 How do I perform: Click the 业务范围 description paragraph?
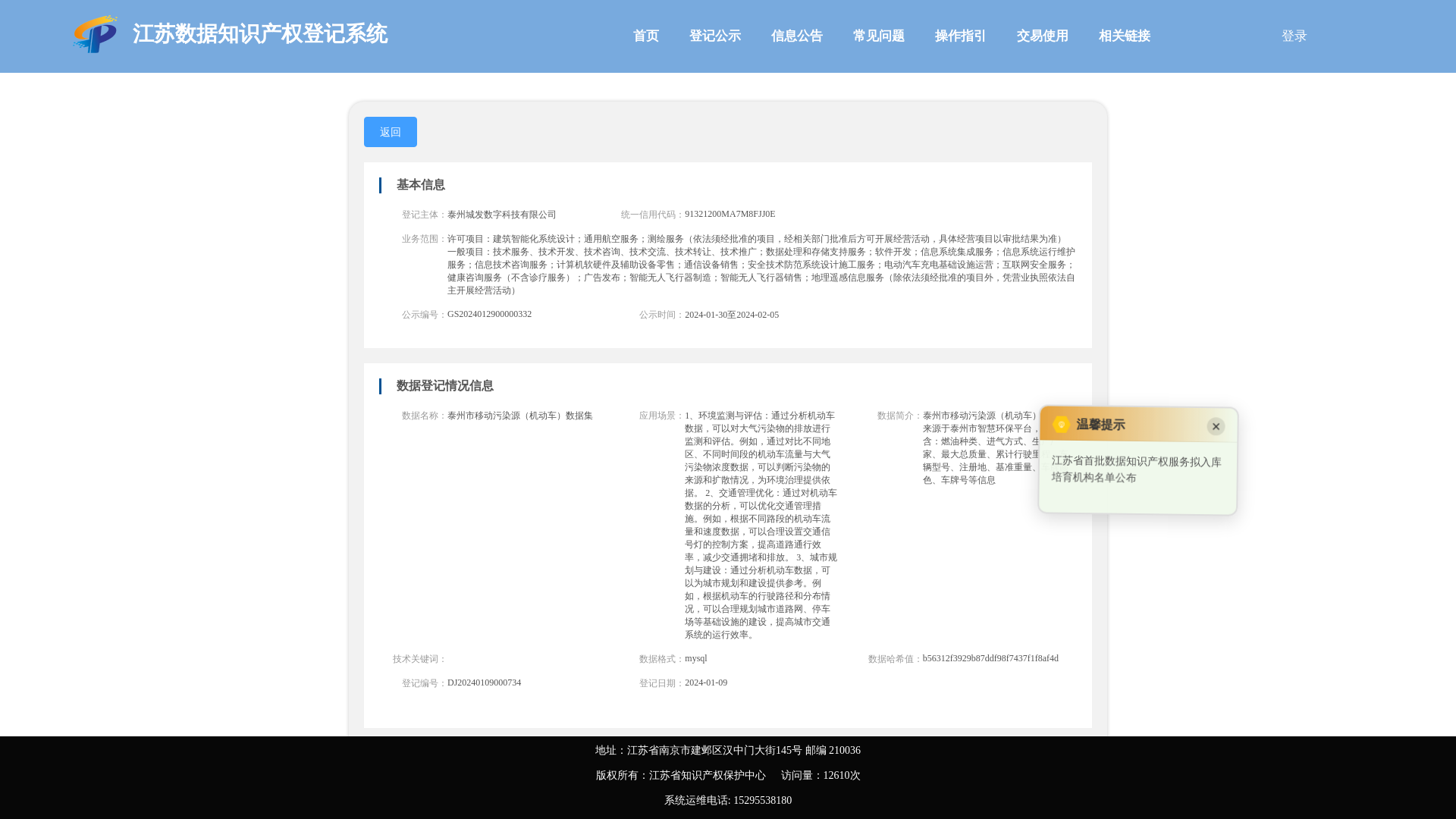point(761,265)
